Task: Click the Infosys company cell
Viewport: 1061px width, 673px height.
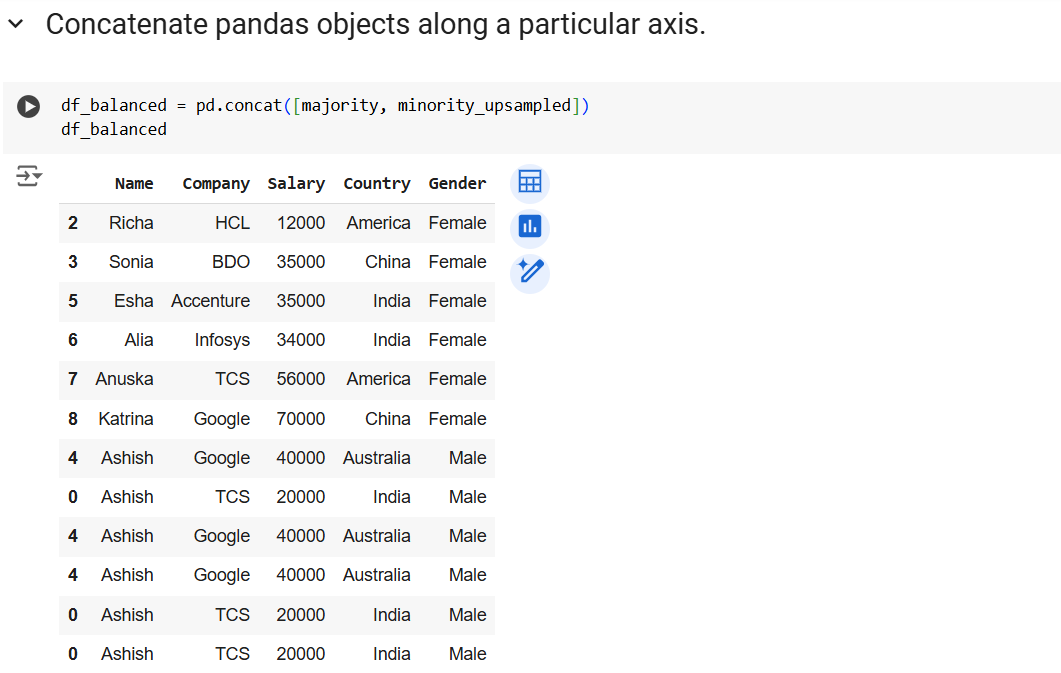Action: 222,340
